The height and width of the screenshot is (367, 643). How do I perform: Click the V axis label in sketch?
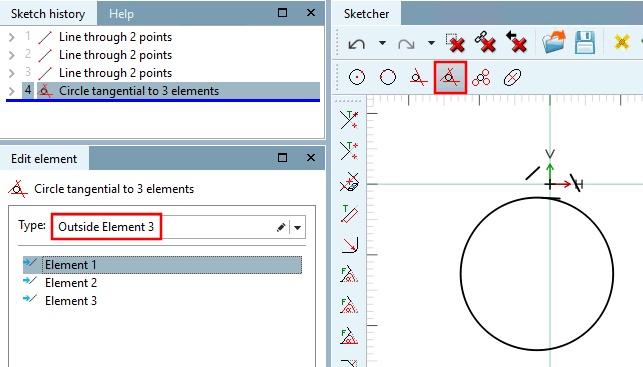[x=550, y=154]
